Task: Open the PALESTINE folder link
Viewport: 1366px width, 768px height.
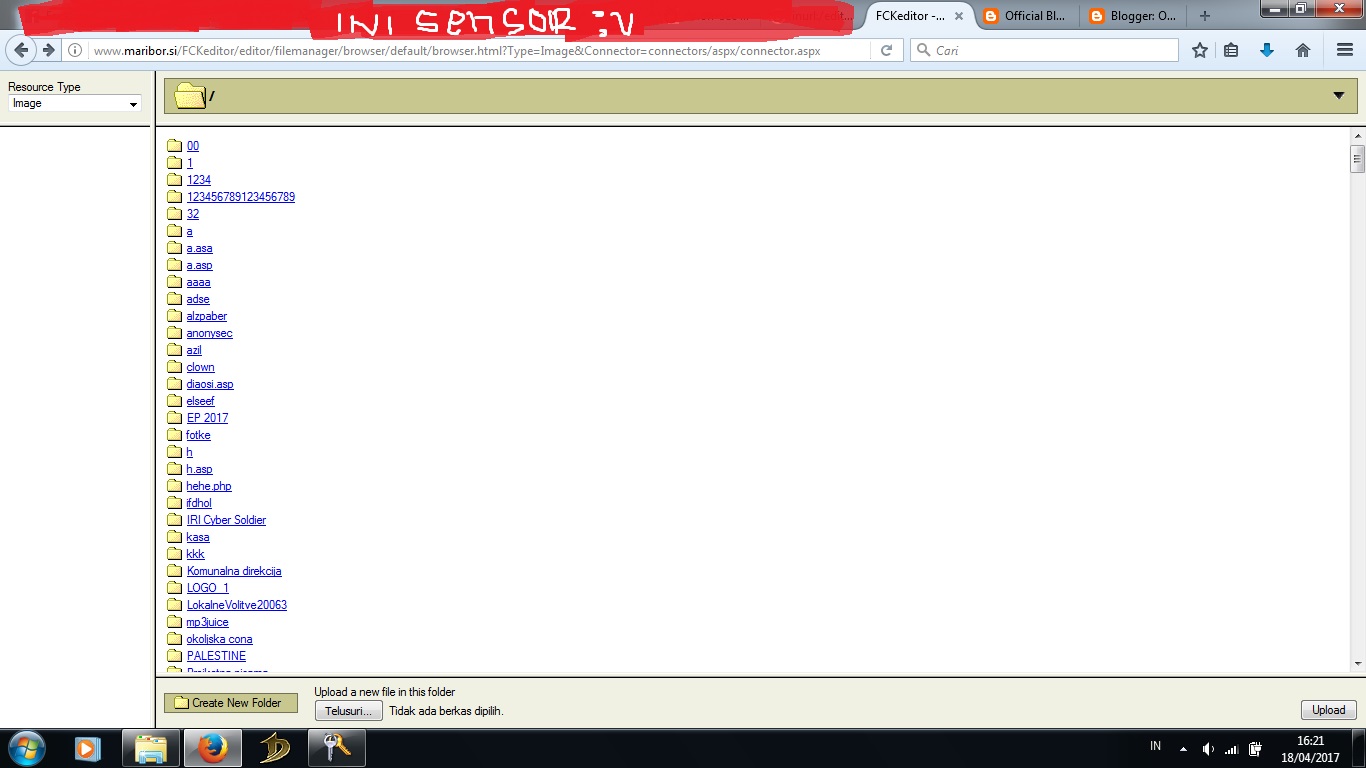Action: (x=216, y=655)
